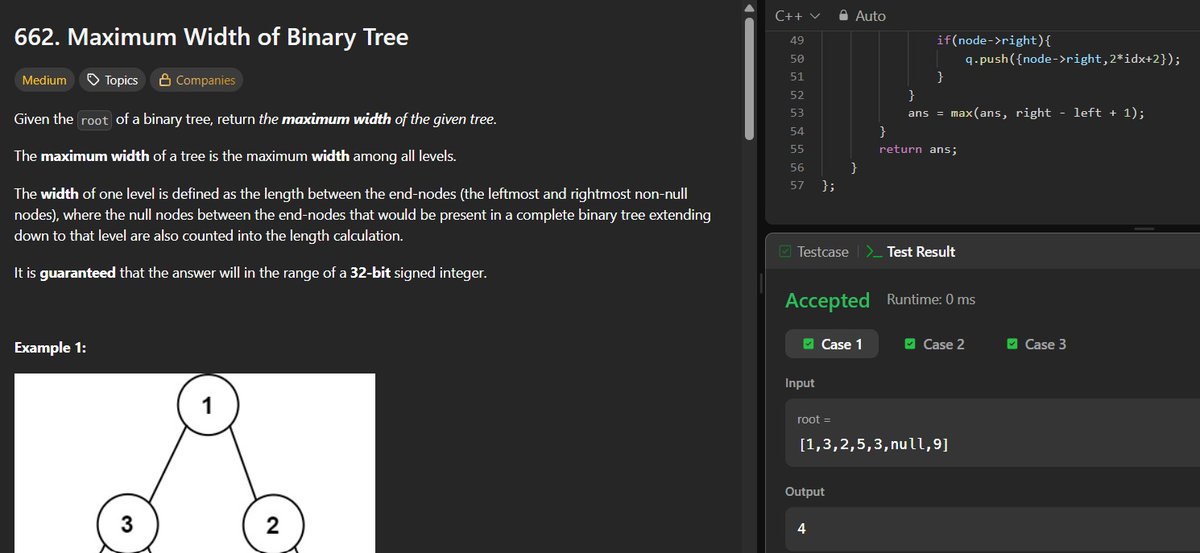Click the green checkbox icon beside Testcase
The height and width of the screenshot is (553, 1200).
point(785,252)
